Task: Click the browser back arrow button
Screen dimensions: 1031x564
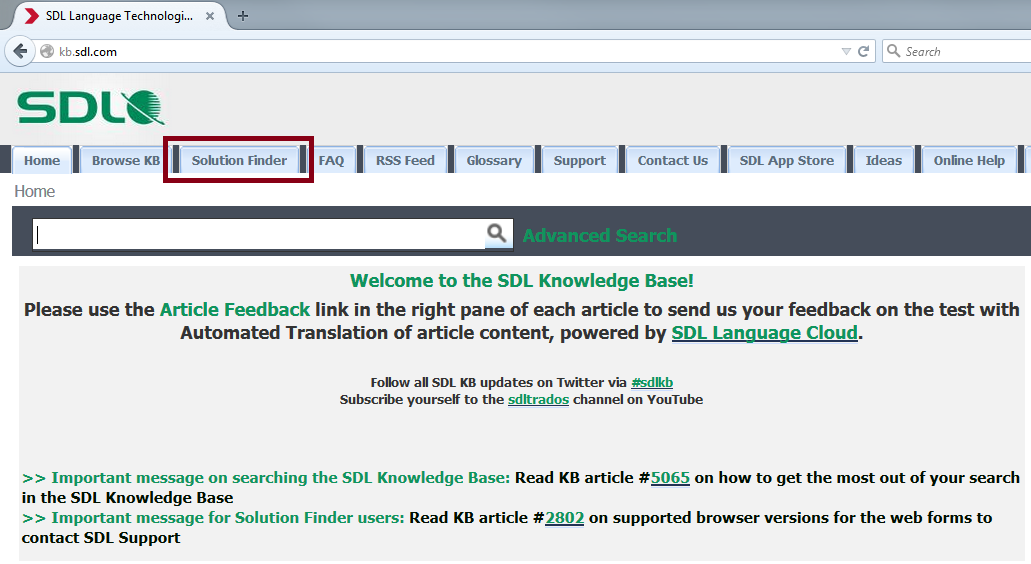Action: point(20,51)
